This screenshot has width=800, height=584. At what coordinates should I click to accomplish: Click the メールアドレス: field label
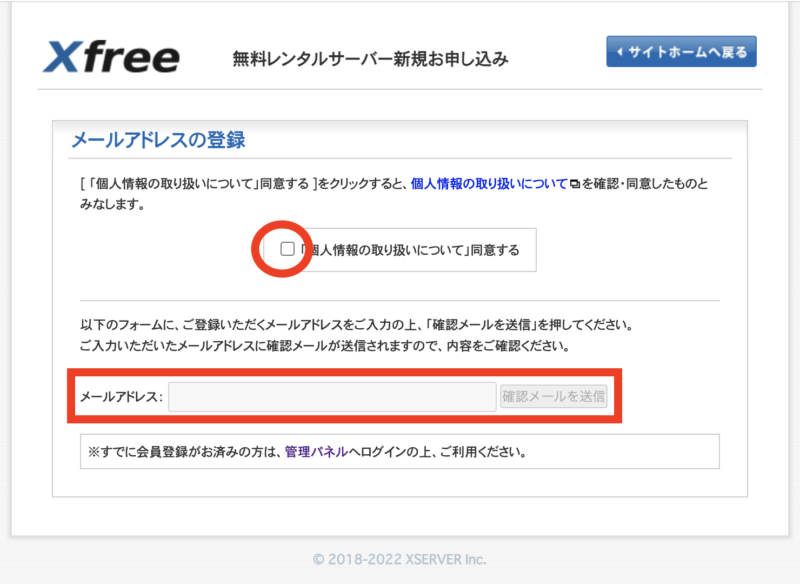click(x=121, y=397)
